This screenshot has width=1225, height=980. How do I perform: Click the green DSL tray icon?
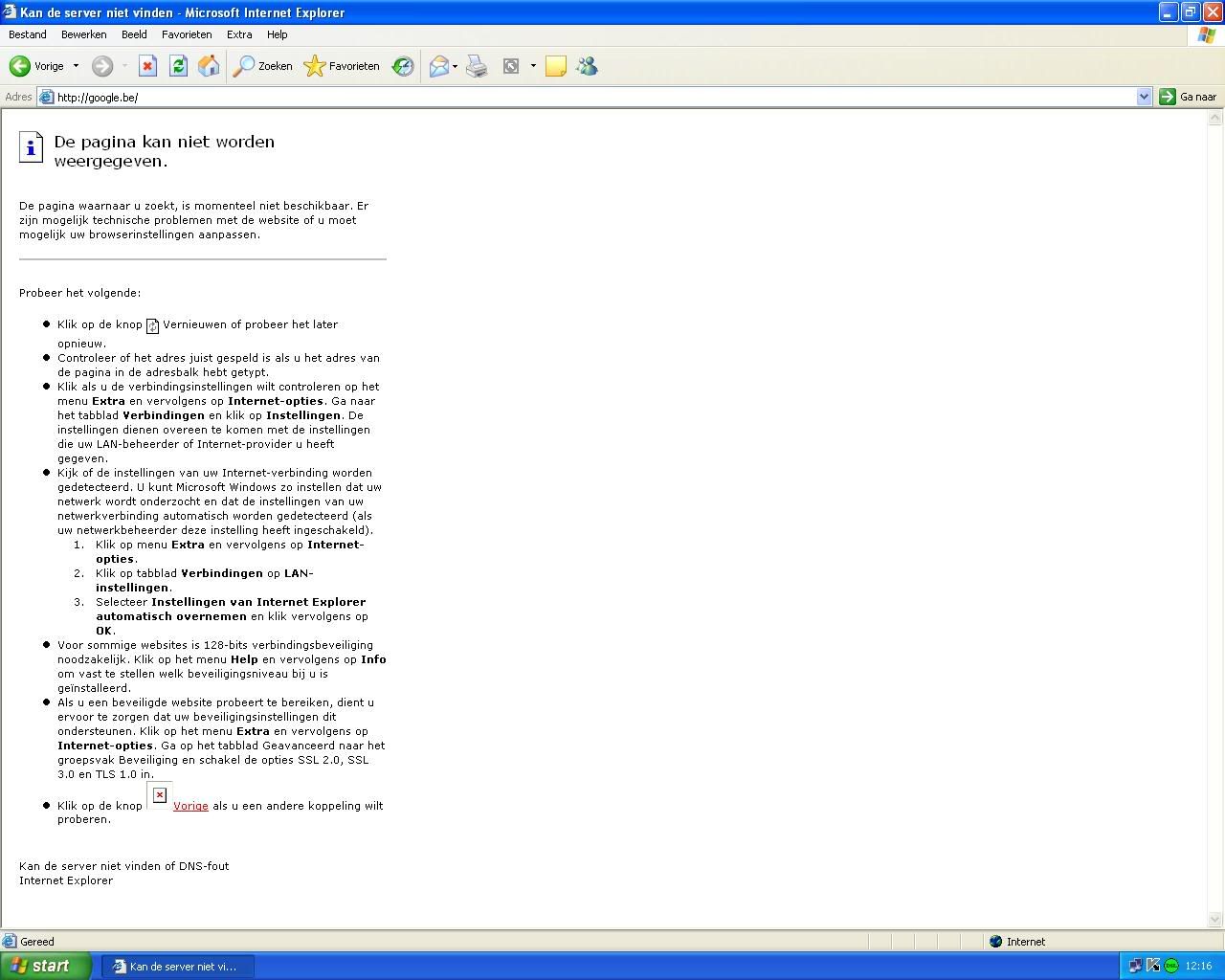[x=1171, y=966]
